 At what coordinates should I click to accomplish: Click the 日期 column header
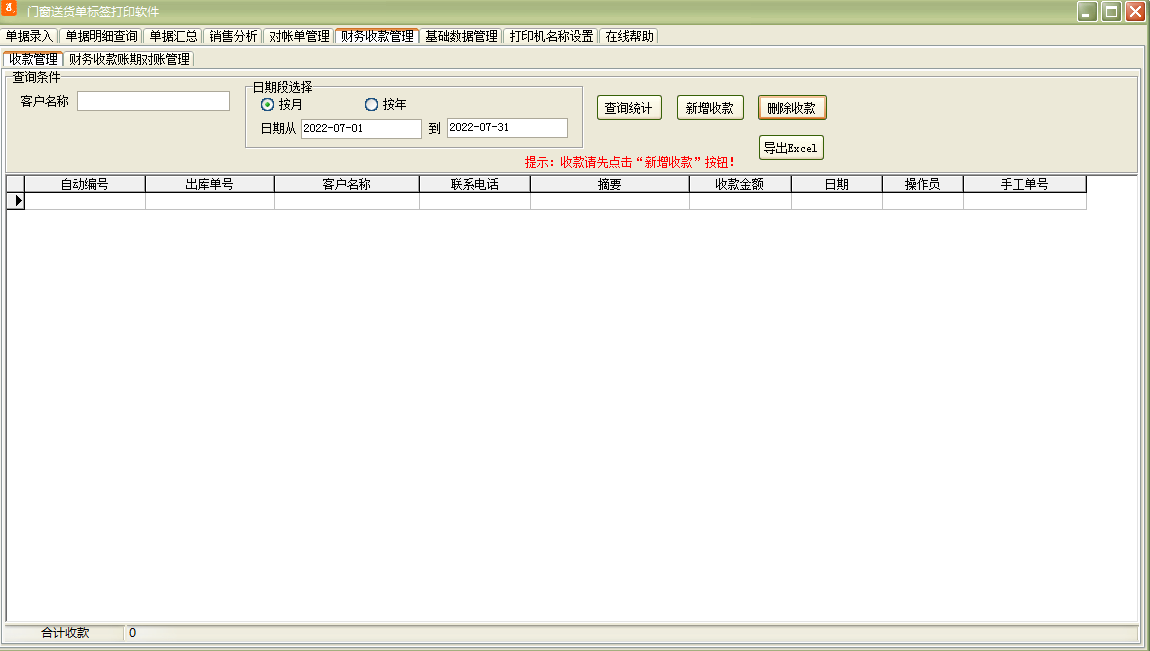pos(837,184)
